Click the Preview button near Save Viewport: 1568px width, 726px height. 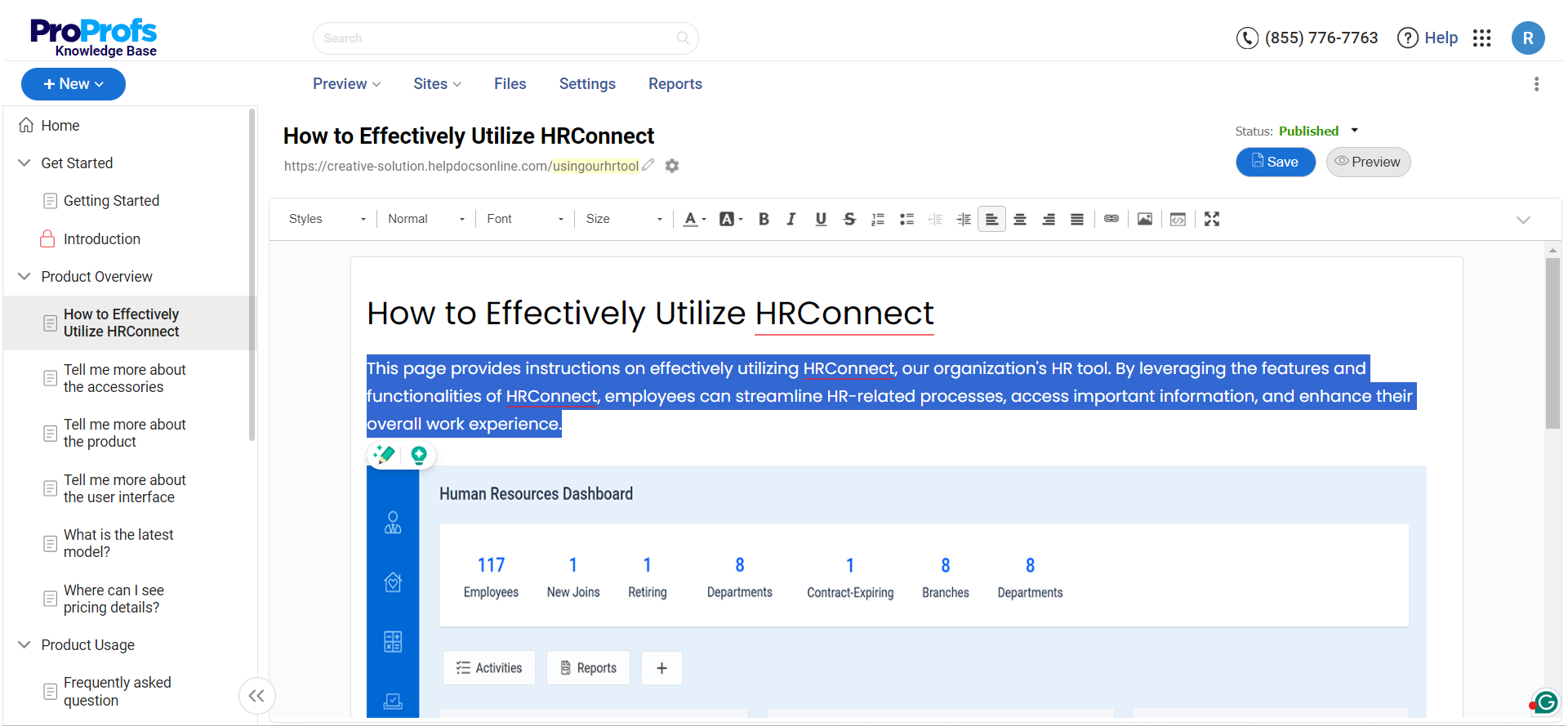(1368, 162)
